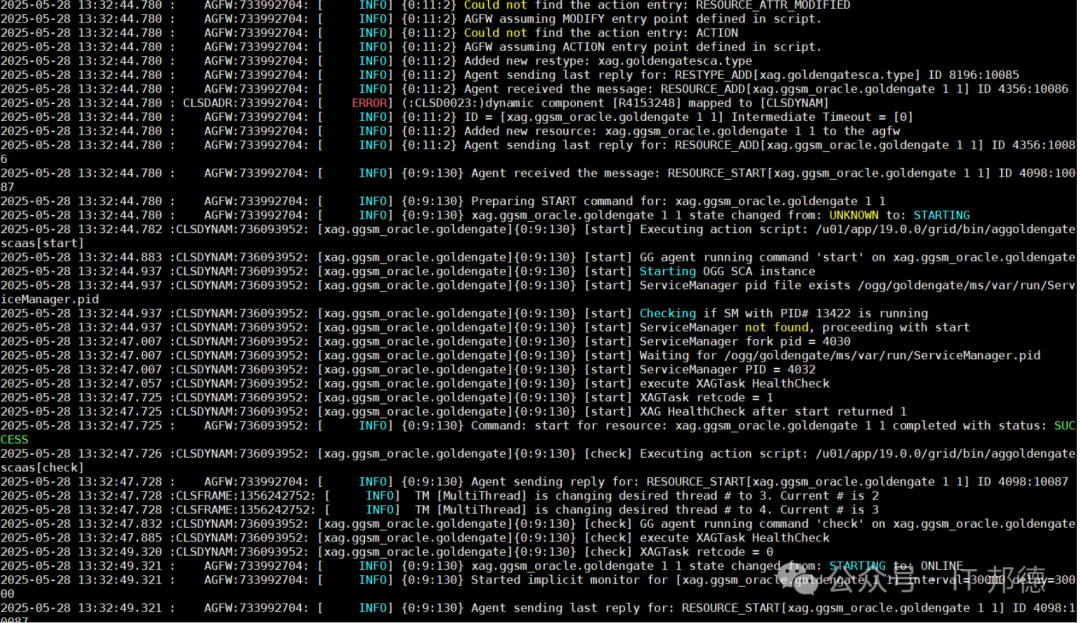The image size is (1080, 623).
Task: Click 'Intermediate Timeout = [0]' text
Action: [x=822, y=117]
